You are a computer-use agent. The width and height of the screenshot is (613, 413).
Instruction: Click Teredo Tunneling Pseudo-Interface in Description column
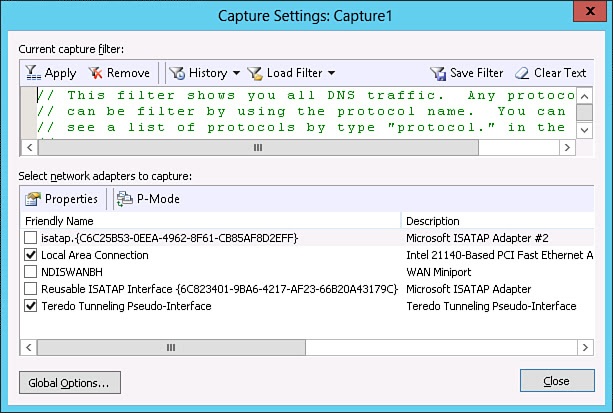point(491,306)
